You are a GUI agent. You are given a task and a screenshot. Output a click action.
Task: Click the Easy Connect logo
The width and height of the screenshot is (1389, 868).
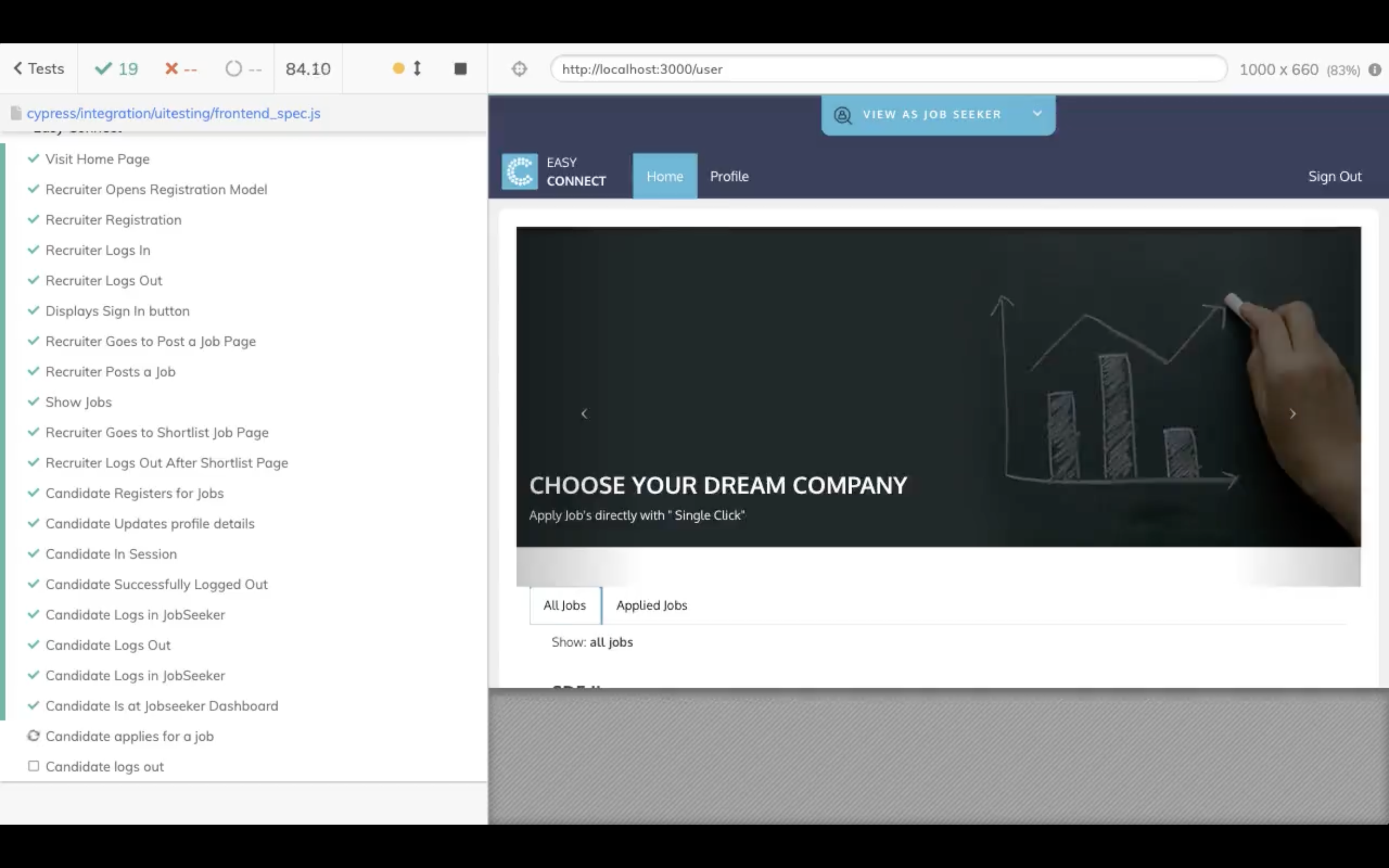[x=520, y=172]
